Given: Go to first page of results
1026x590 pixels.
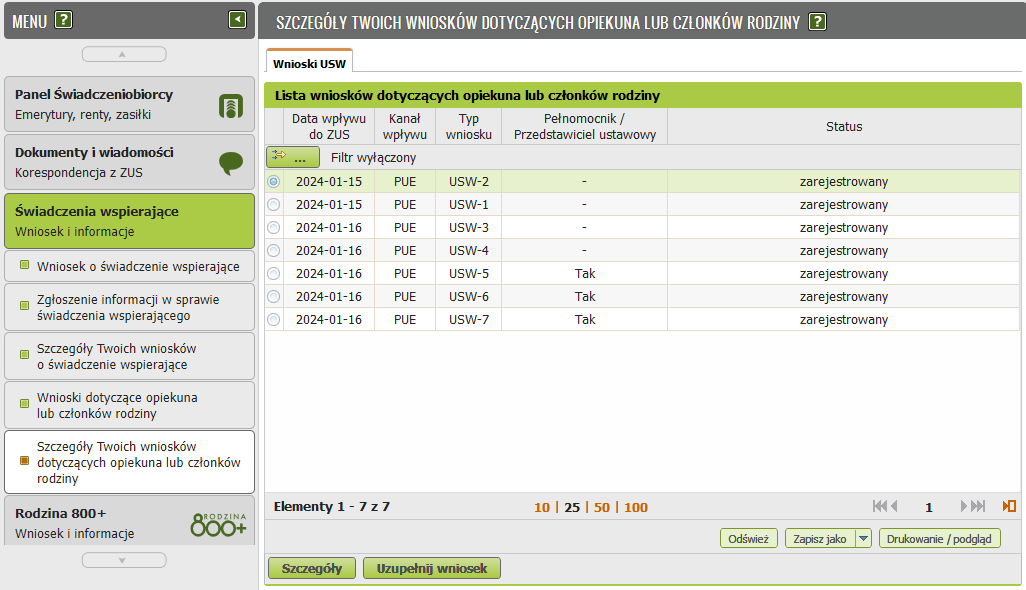Looking at the screenshot, I should coord(879,506).
